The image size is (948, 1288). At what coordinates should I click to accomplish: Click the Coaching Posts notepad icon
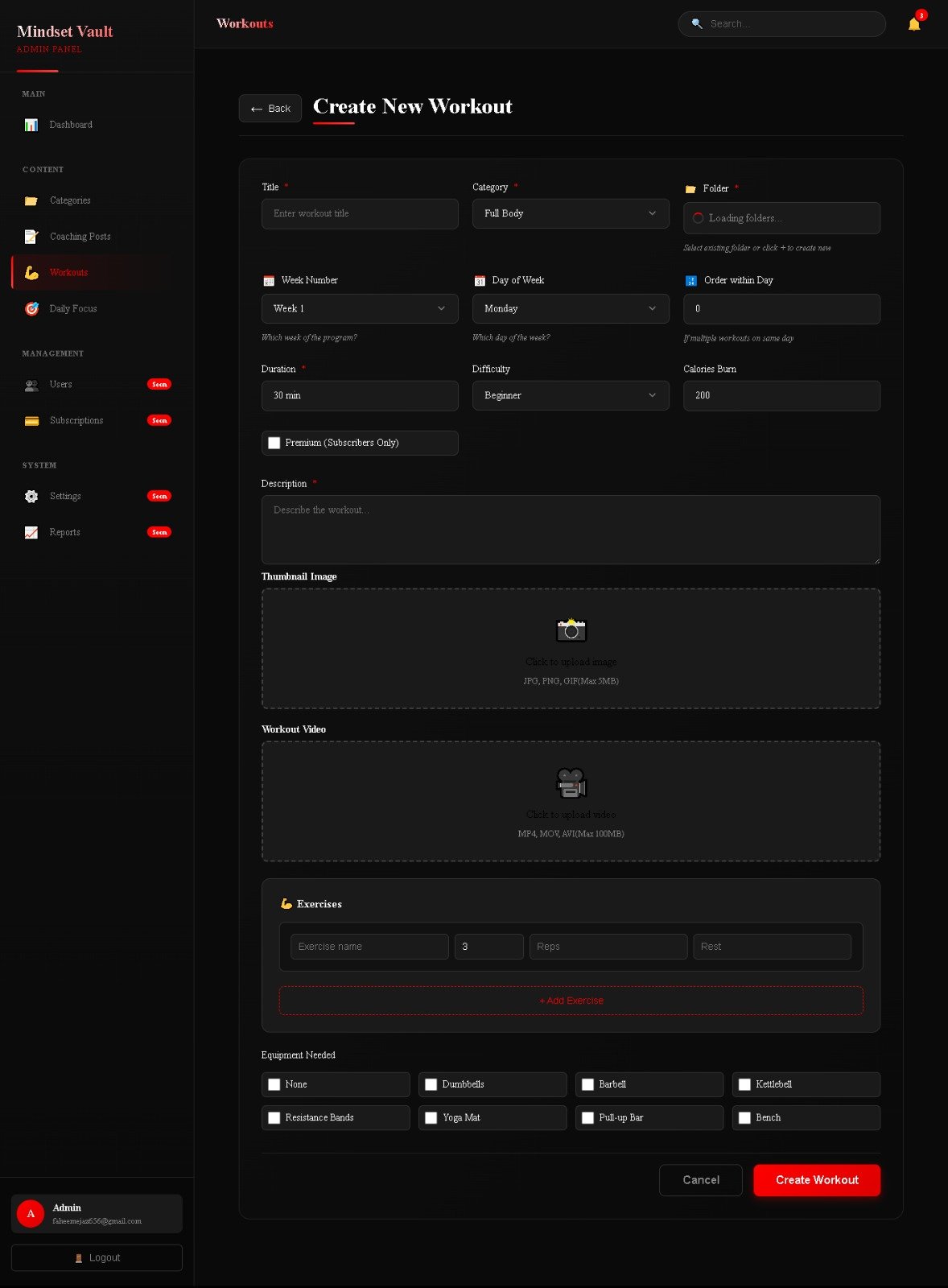(x=31, y=237)
